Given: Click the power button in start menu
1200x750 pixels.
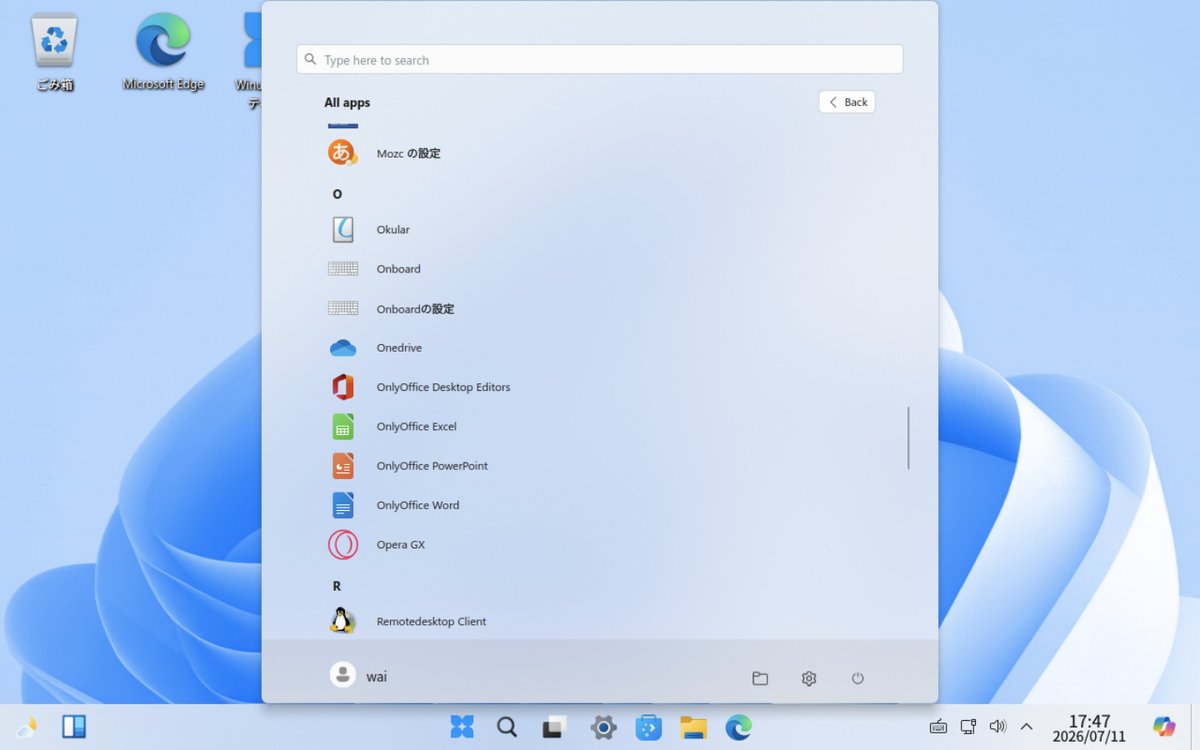Looking at the screenshot, I should (x=857, y=678).
